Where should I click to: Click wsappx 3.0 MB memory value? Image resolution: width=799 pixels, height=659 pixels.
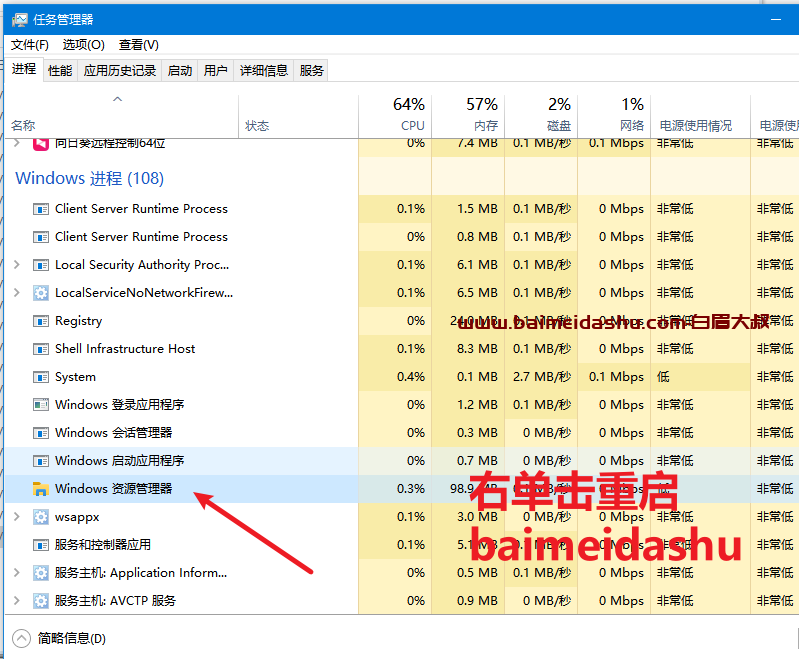[477, 517]
